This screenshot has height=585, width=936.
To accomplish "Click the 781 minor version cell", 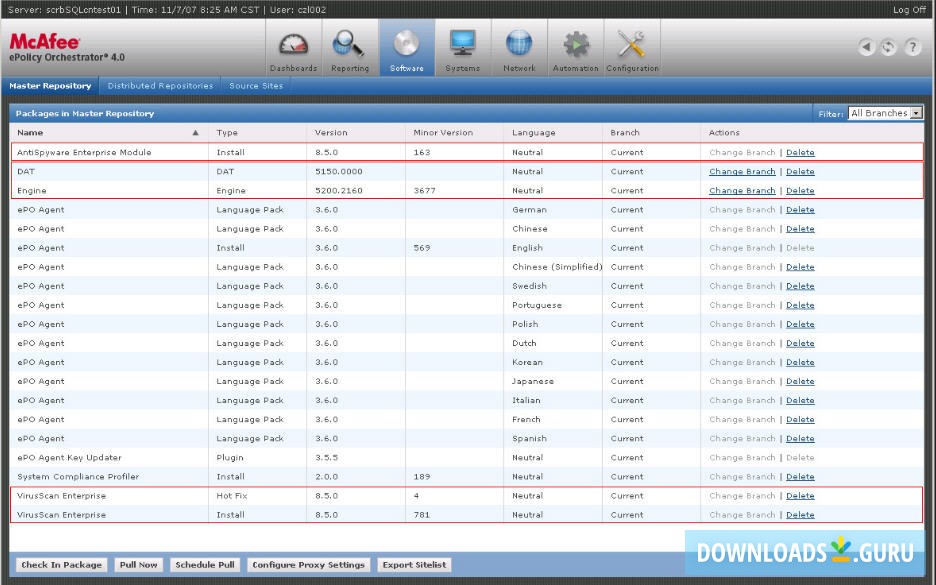I will (x=421, y=515).
